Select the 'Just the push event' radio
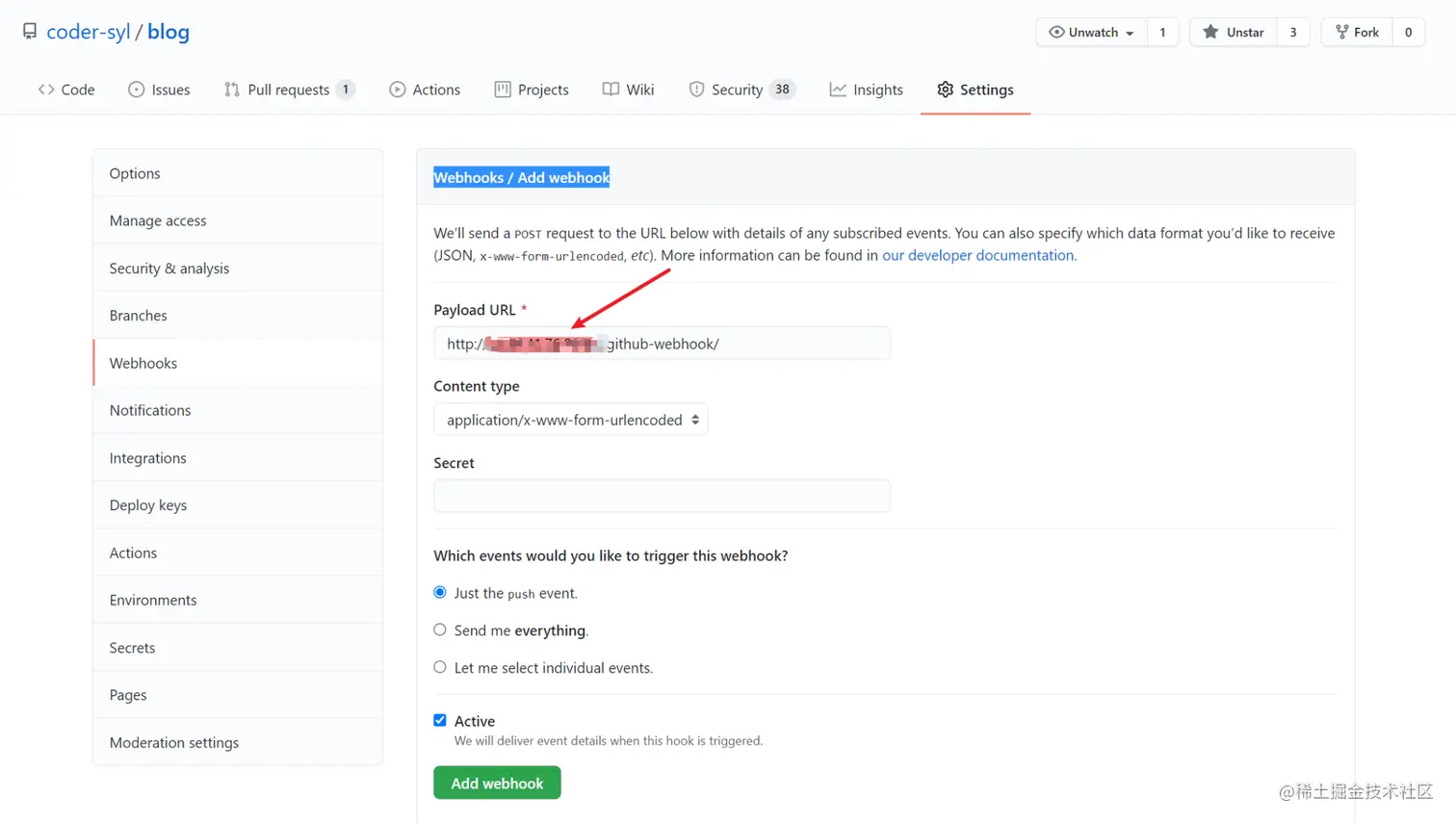The image size is (1456, 824). (440, 592)
